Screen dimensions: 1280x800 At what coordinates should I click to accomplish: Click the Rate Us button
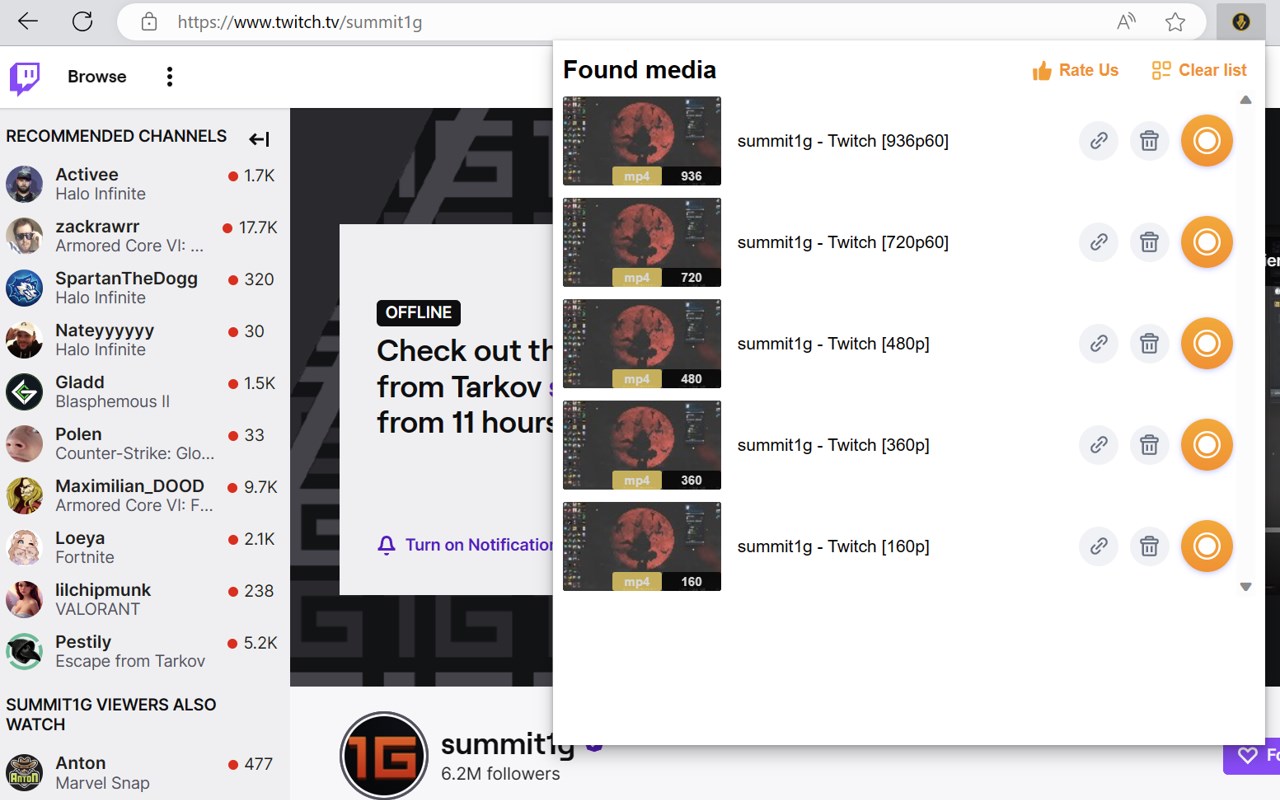(x=1075, y=70)
